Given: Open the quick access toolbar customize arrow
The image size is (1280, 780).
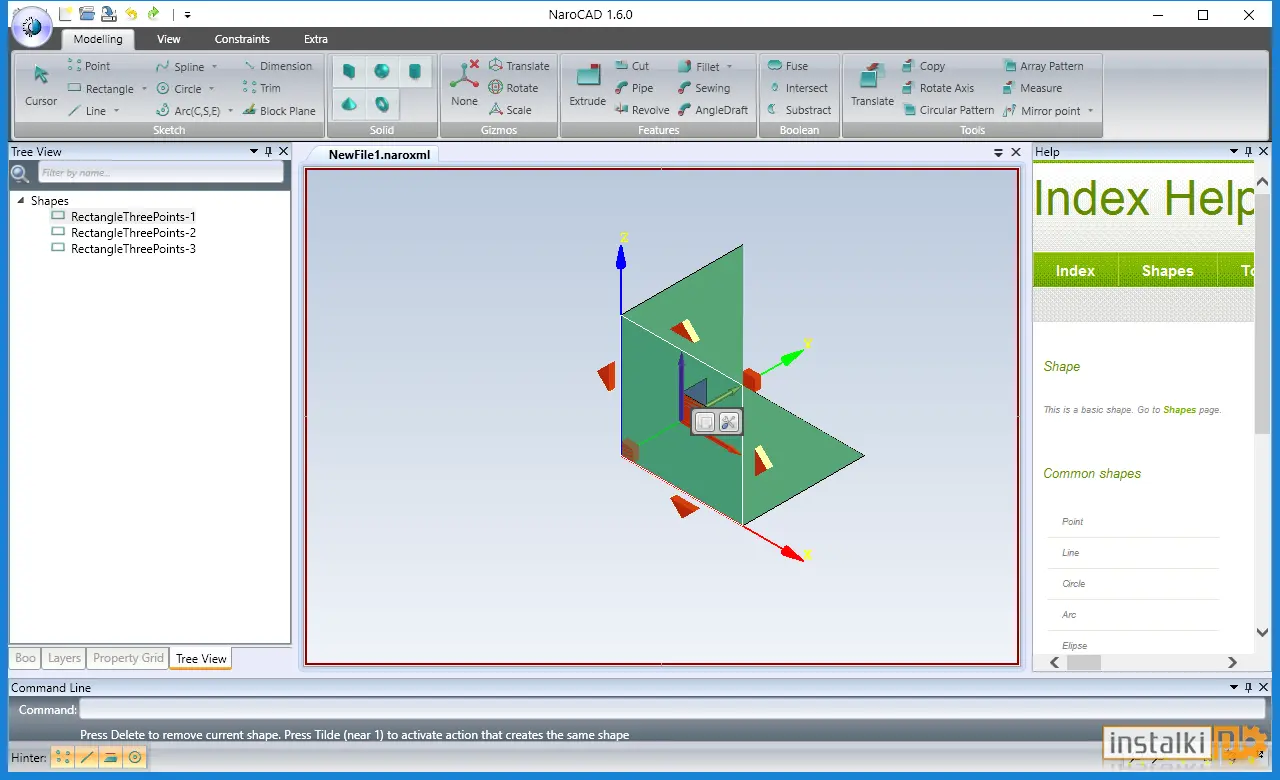Looking at the screenshot, I should [188, 15].
